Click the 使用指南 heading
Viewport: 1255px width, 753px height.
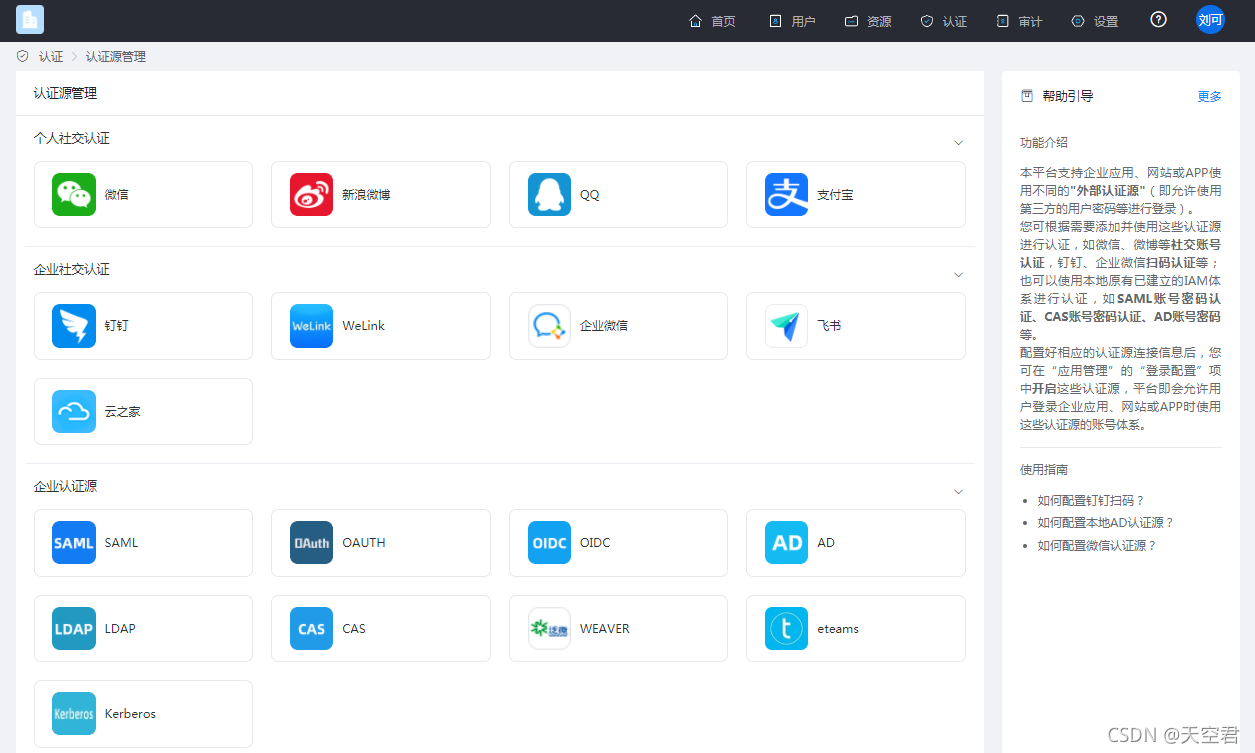point(1044,470)
